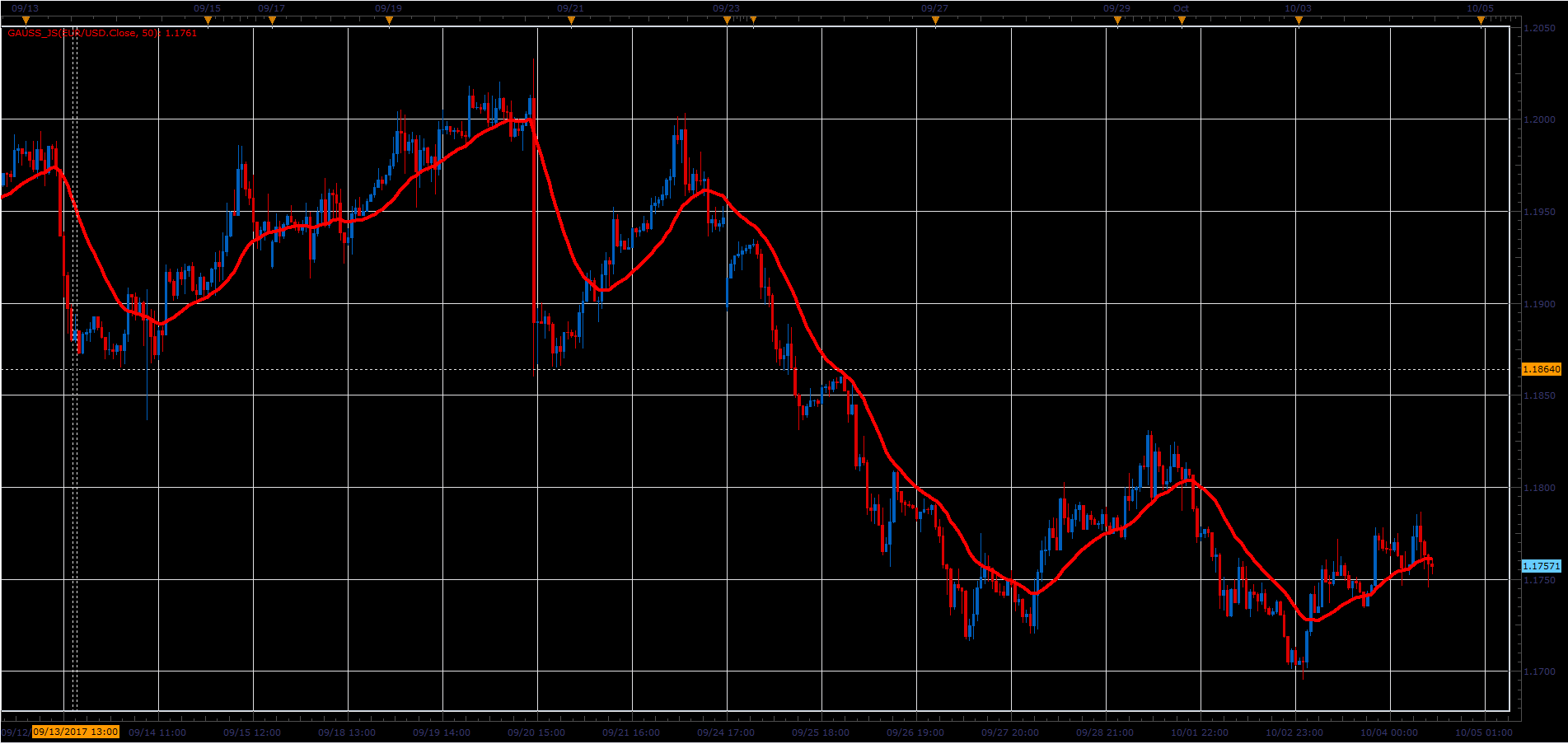This screenshot has height=744, width=1568.
Task: Click the 09/25 18:00 time axis label
Action: click(821, 732)
